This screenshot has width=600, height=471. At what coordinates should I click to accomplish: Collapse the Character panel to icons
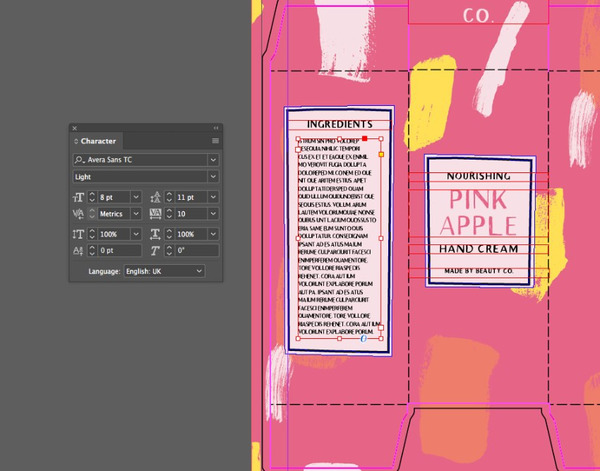215,128
